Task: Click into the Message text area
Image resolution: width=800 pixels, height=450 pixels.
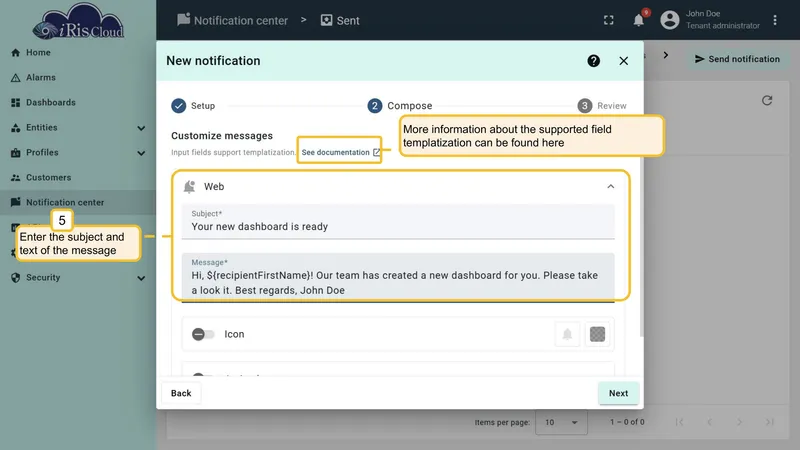Action: coord(398,278)
